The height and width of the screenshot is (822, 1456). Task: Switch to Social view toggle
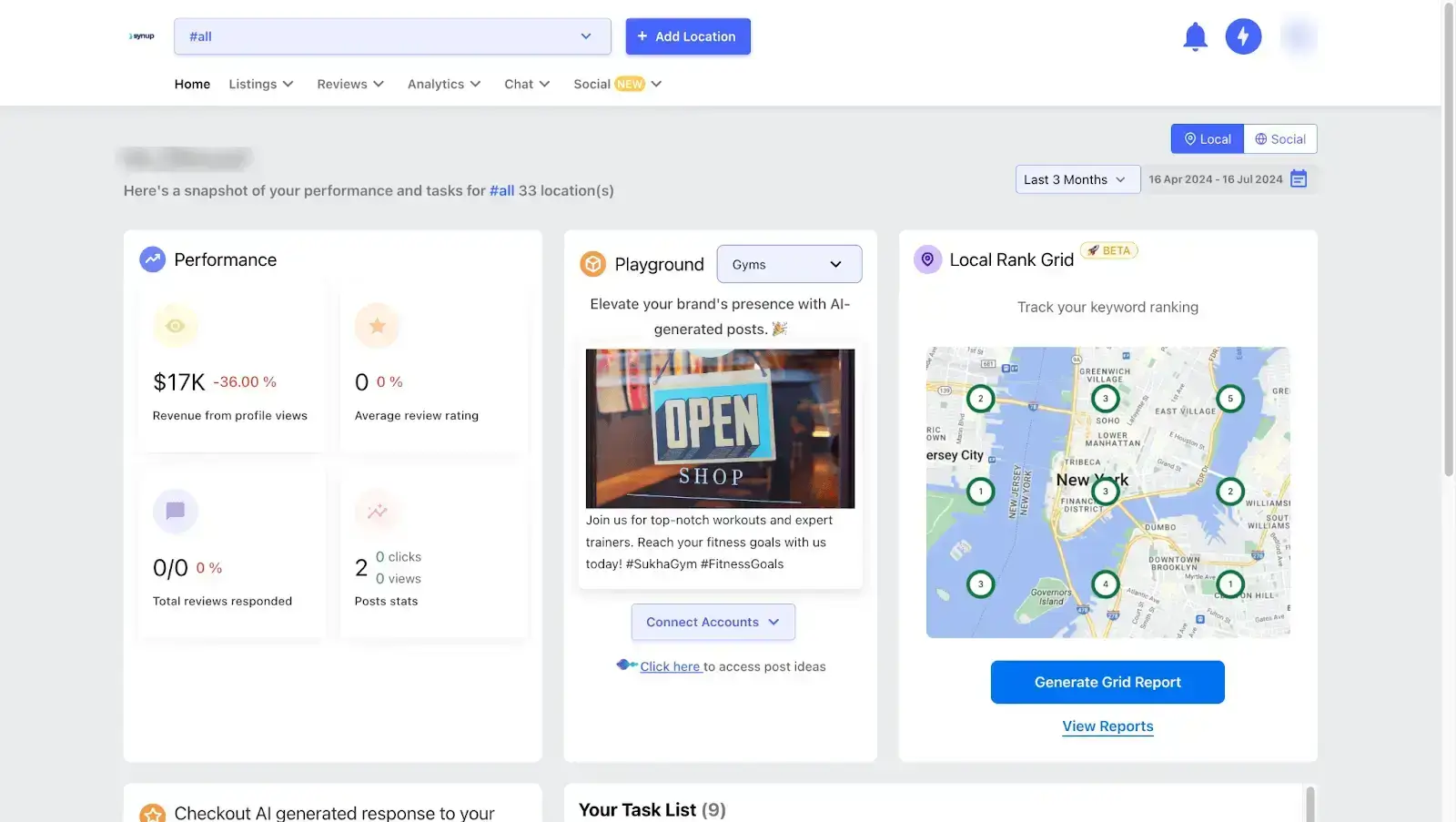point(1280,138)
